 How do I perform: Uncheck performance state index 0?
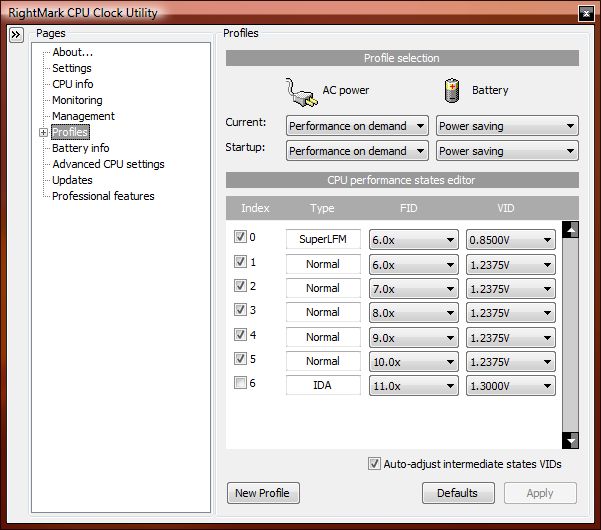tap(240, 236)
